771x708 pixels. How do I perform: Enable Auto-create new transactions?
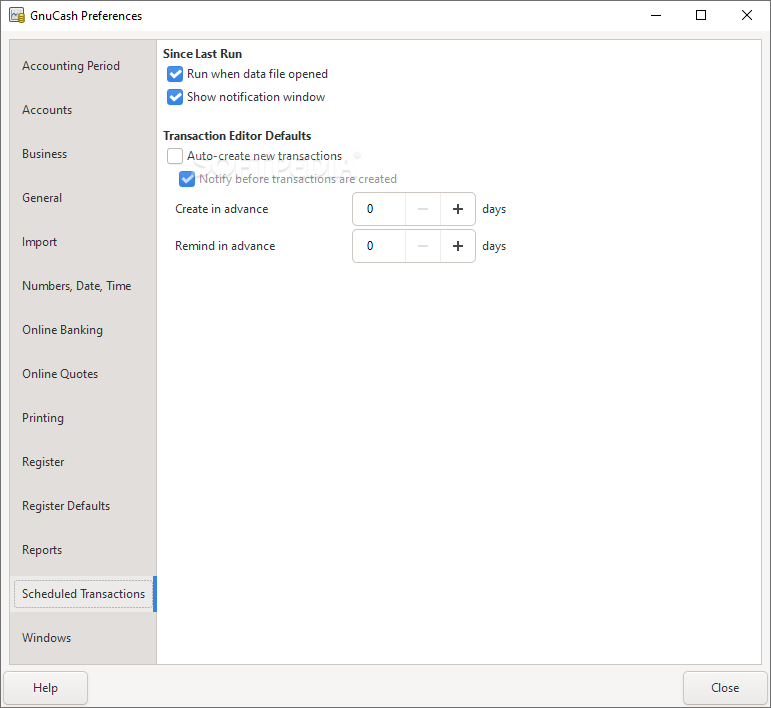click(x=175, y=156)
